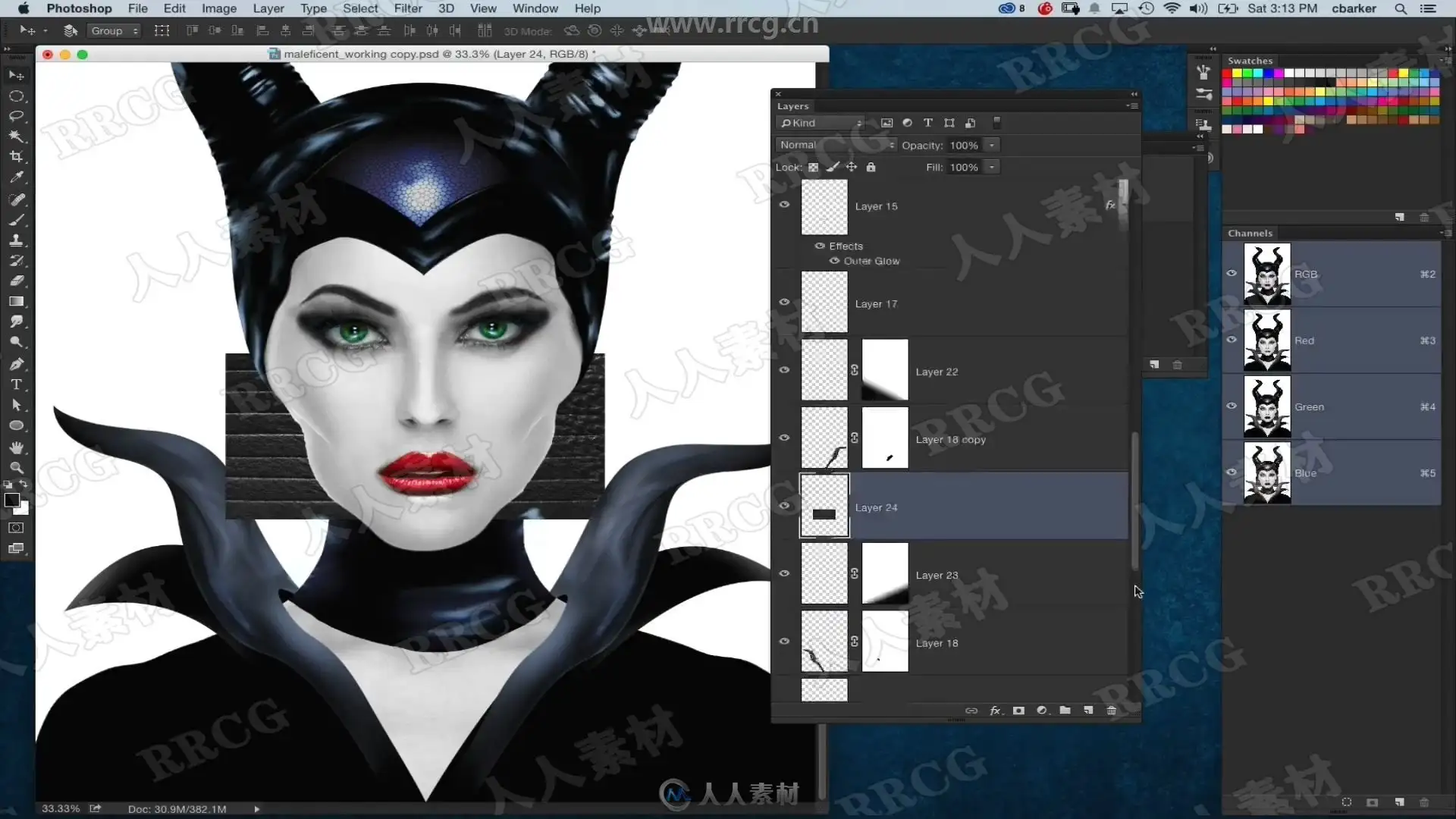
Task: Click Link layers icon
Action: 971,711
